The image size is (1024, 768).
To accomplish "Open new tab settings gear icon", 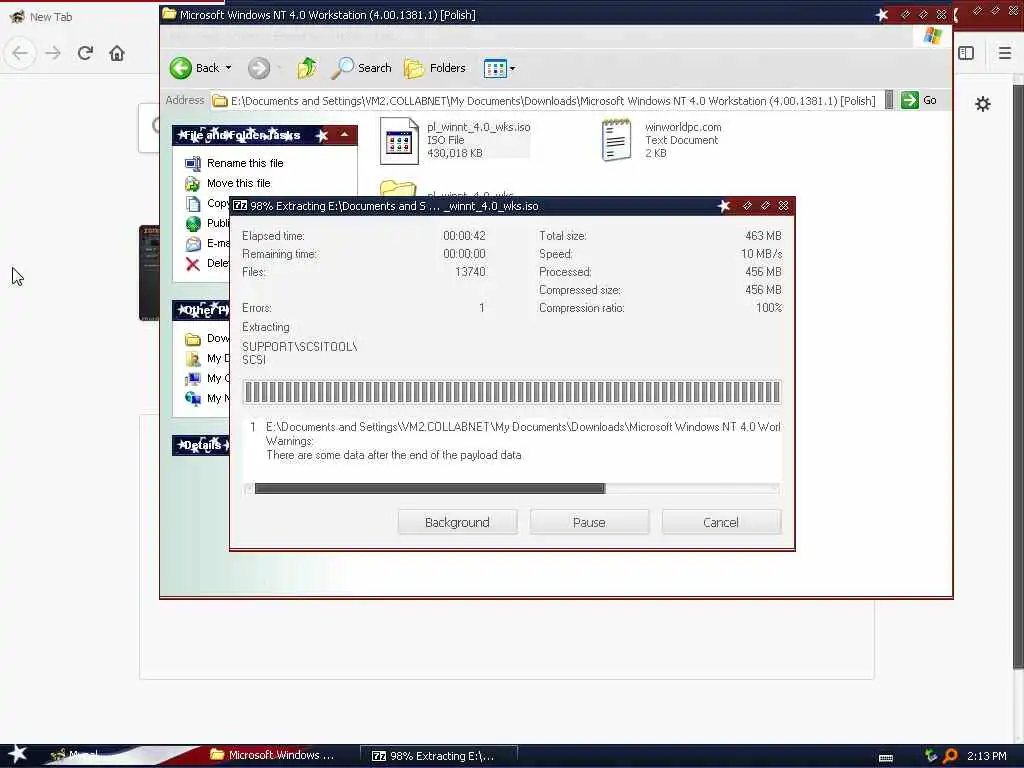I will tap(982, 104).
